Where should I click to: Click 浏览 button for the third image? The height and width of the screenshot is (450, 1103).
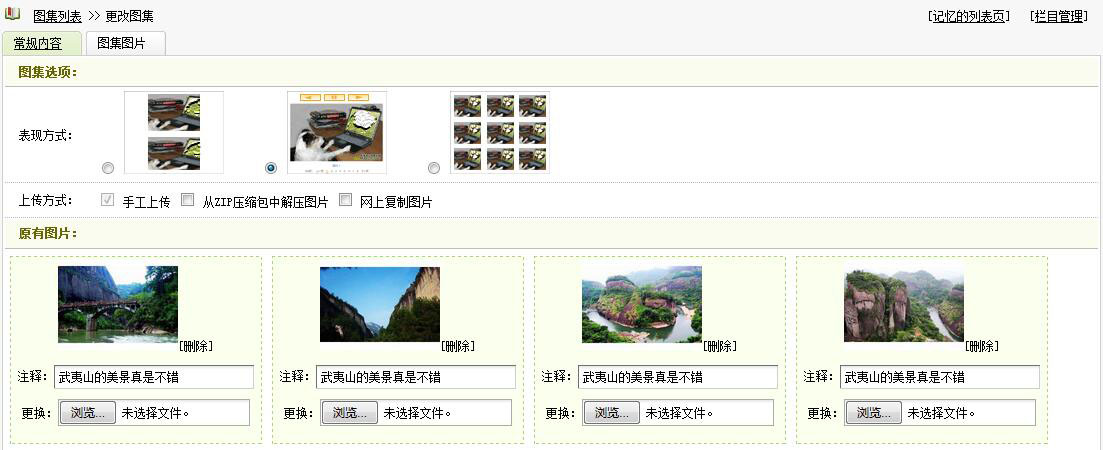(x=611, y=413)
